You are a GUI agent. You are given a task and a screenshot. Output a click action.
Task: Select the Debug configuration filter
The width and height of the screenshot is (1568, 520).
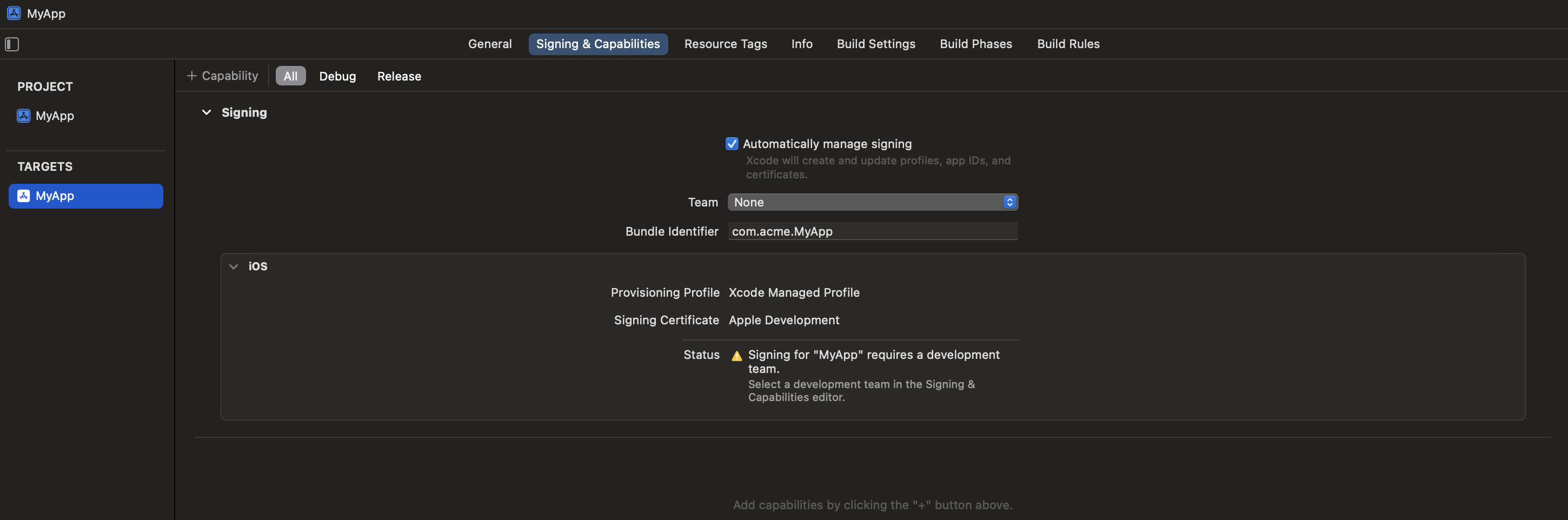337,76
